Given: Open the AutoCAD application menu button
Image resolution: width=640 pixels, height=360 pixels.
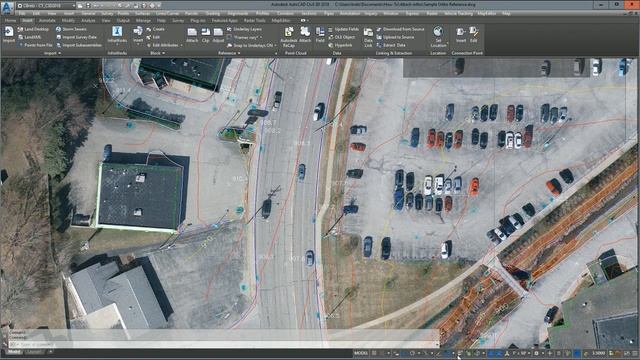Looking at the screenshot, I should [7, 7].
